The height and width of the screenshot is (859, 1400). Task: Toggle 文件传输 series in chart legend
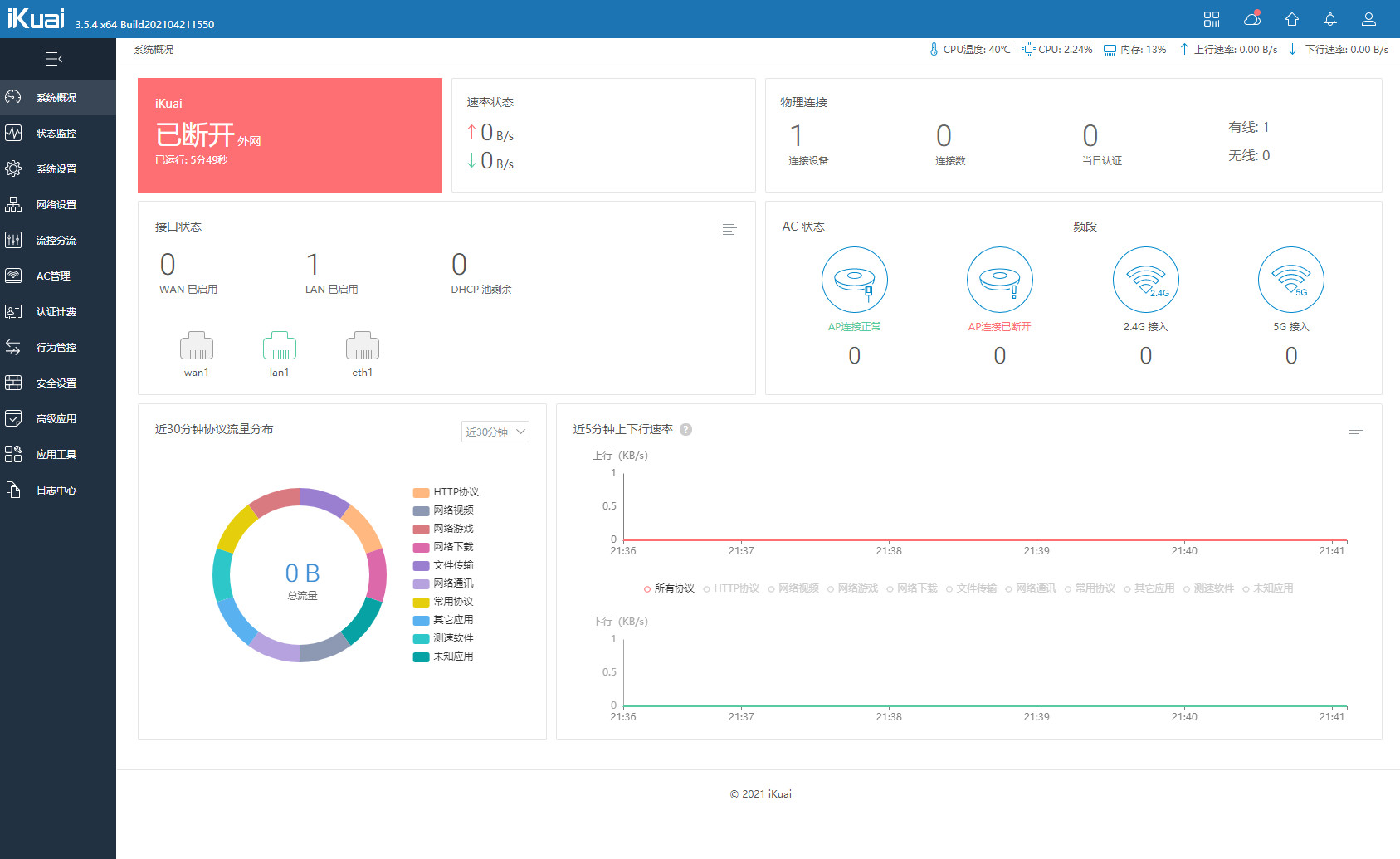tap(971, 588)
